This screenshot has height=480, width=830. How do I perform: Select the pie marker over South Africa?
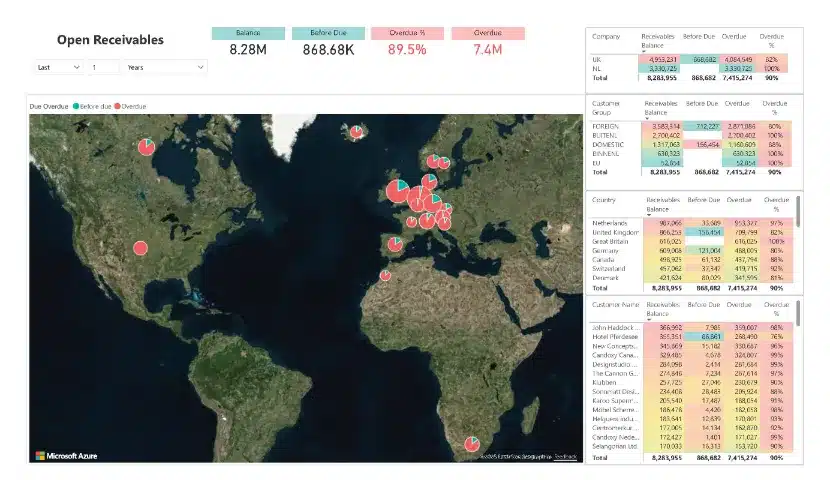point(470,444)
